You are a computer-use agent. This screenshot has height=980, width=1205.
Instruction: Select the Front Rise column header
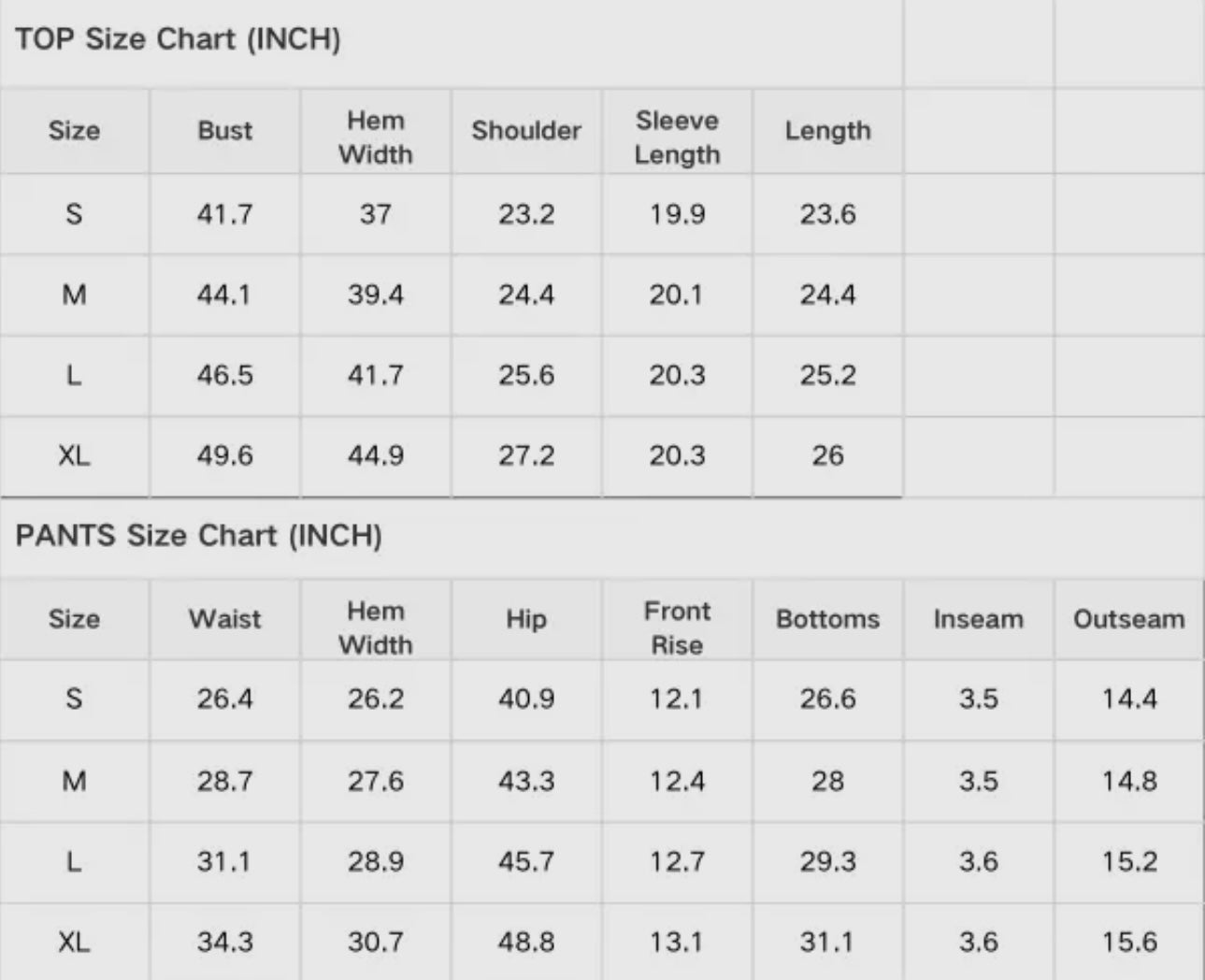click(677, 627)
